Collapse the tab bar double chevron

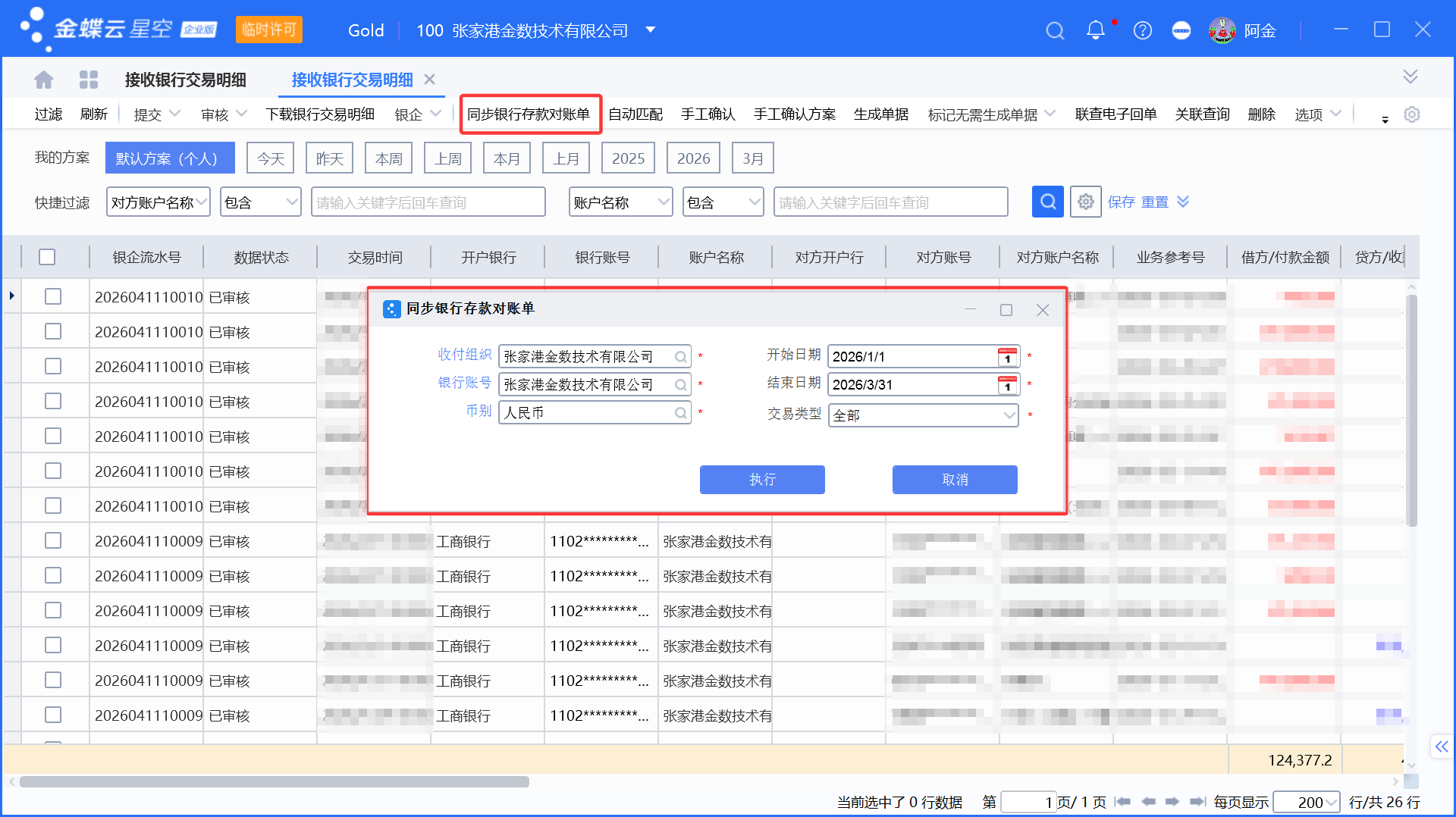(x=1410, y=77)
